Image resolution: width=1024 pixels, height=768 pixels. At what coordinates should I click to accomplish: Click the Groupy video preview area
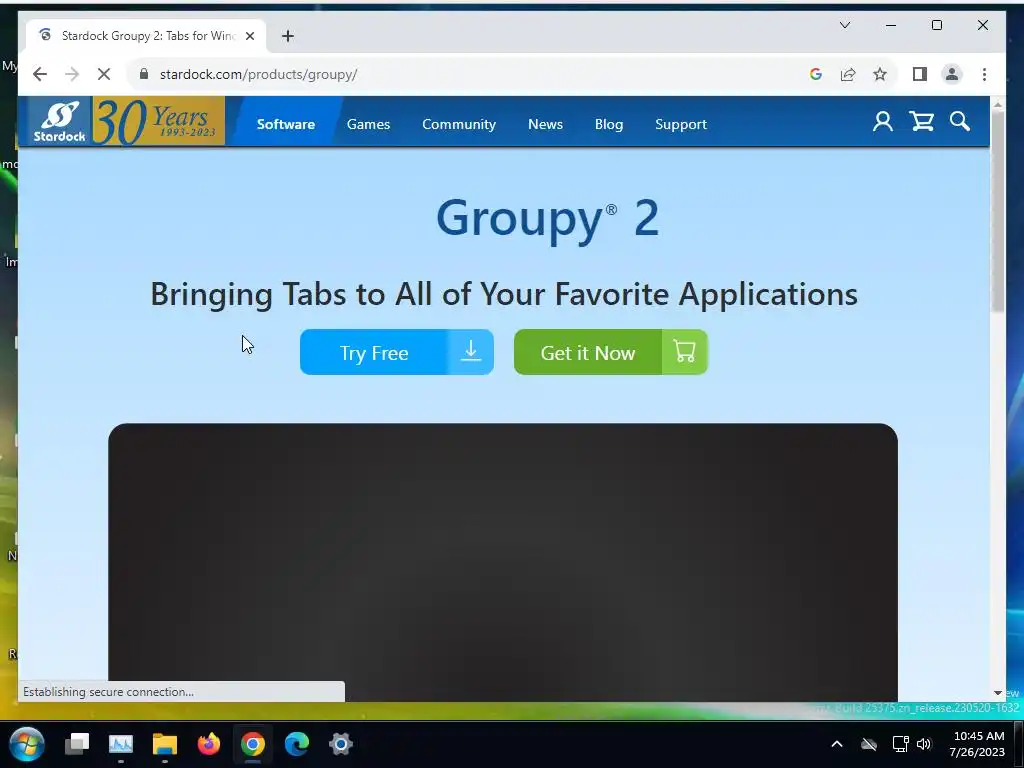tap(503, 563)
